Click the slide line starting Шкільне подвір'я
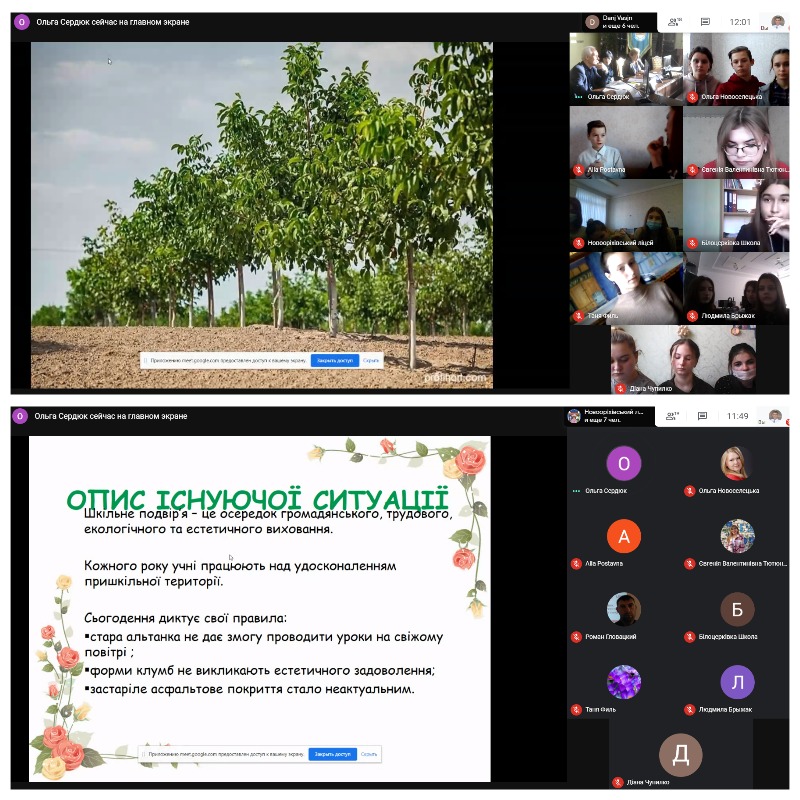This screenshot has width=800, height=800. (x=268, y=521)
